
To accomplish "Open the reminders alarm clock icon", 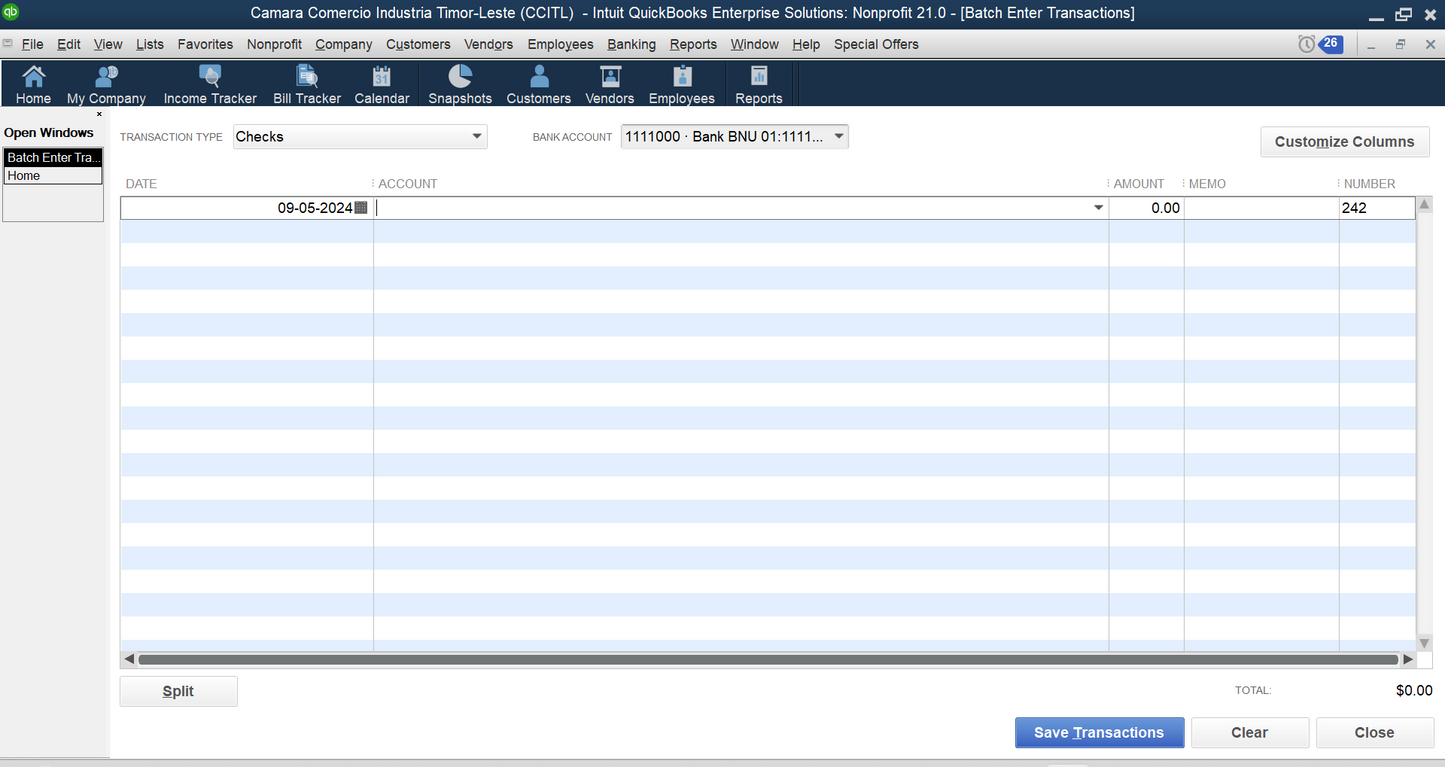I will tap(1306, 44).
